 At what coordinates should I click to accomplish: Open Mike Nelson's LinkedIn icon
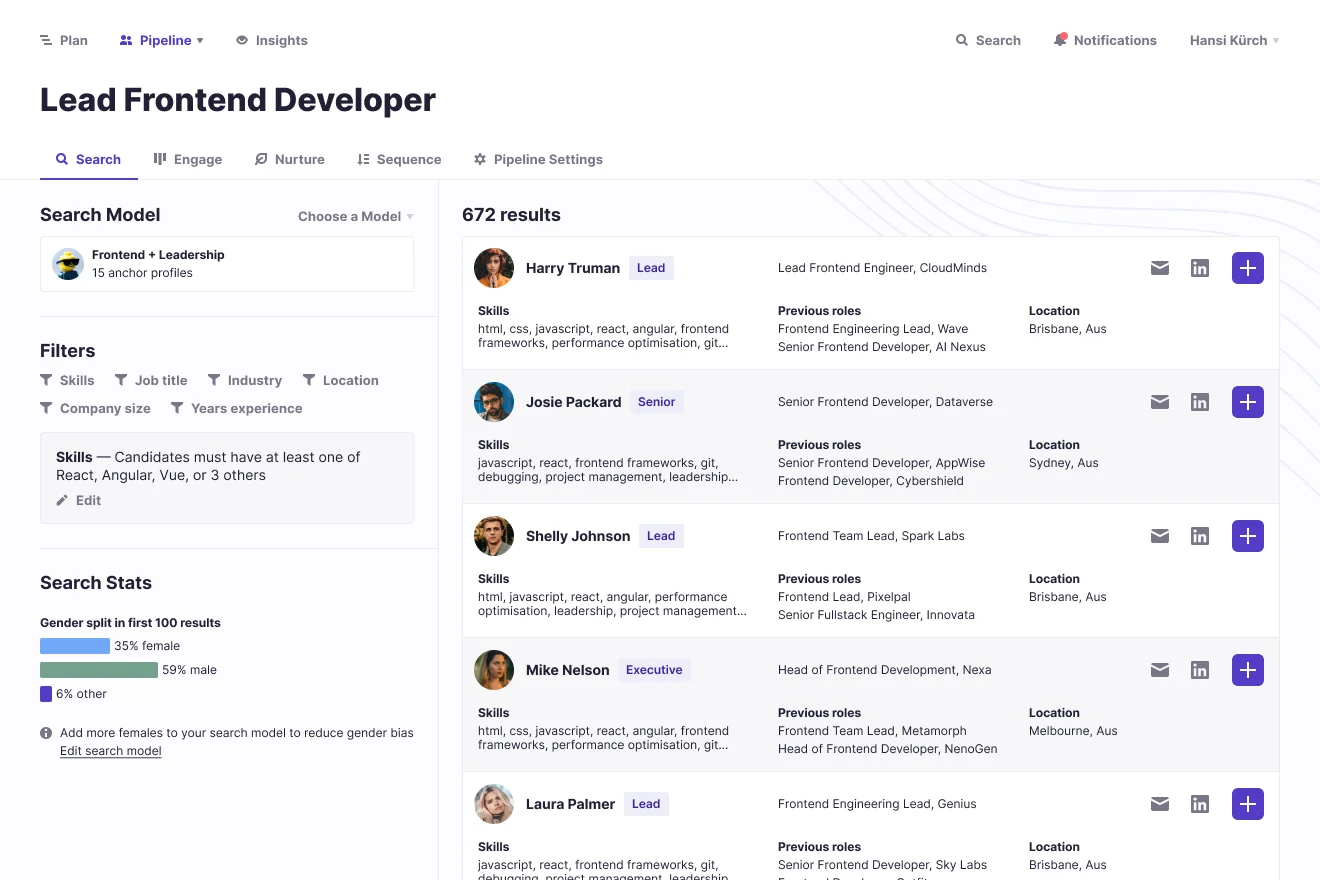coord(1200,670)
